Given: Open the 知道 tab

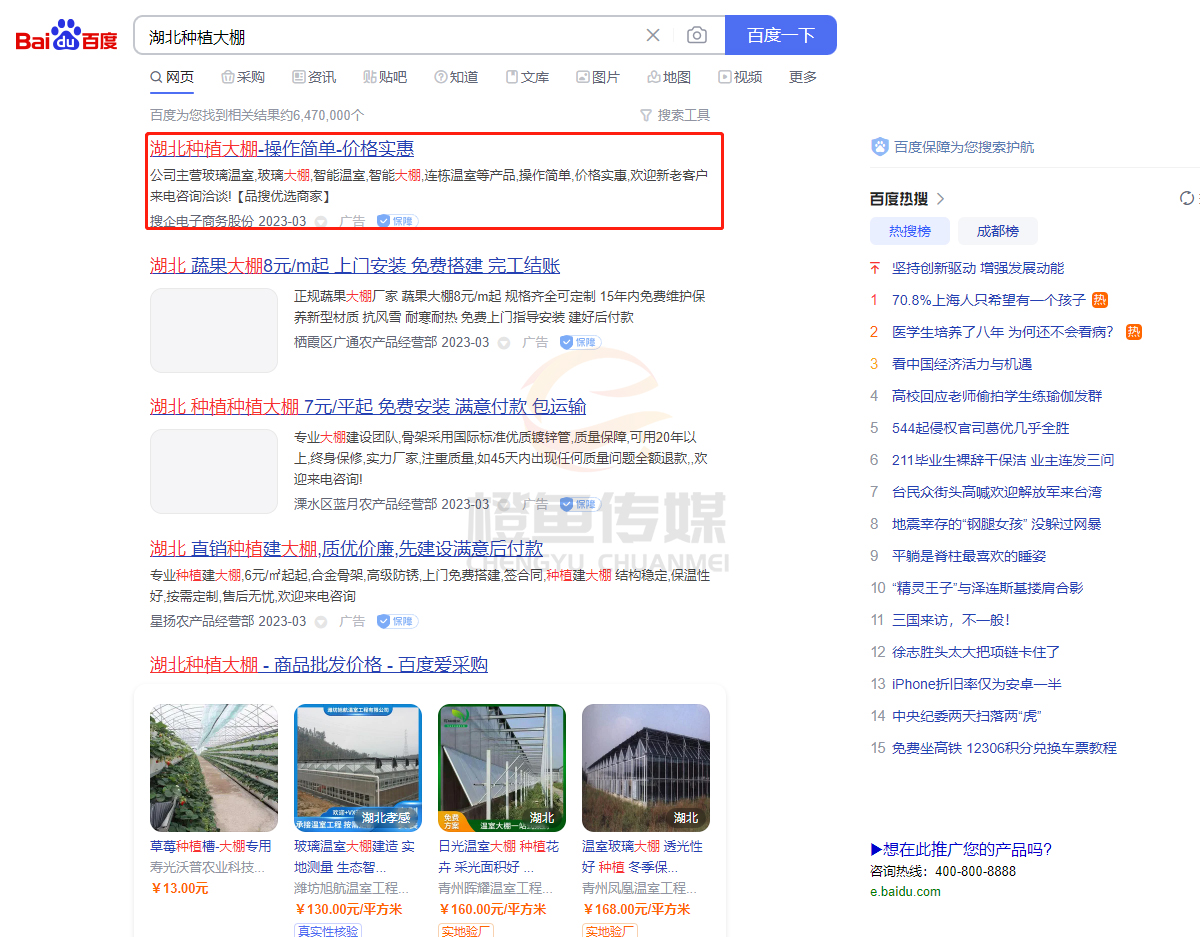Looking at the screenshot, I should coord(456,77).
